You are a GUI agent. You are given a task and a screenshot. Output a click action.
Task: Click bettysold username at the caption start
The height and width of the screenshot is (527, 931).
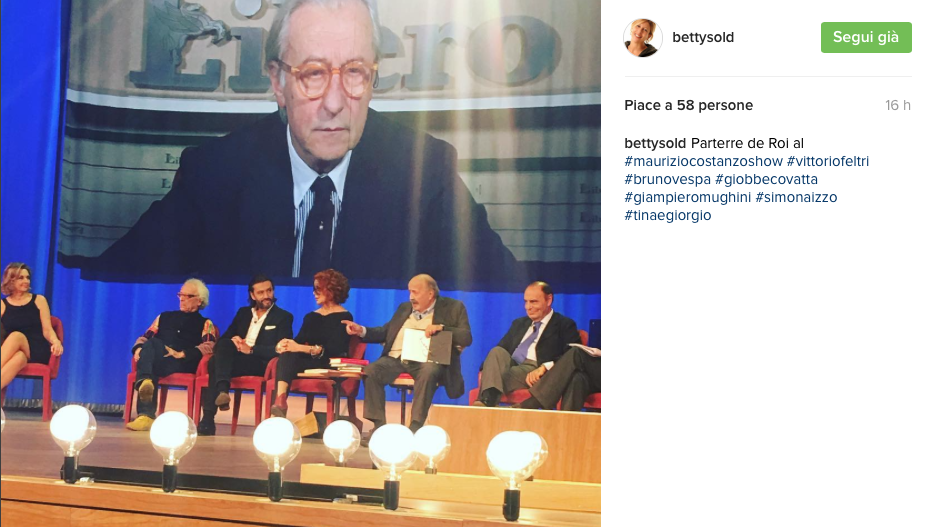(x=655, y=143)
